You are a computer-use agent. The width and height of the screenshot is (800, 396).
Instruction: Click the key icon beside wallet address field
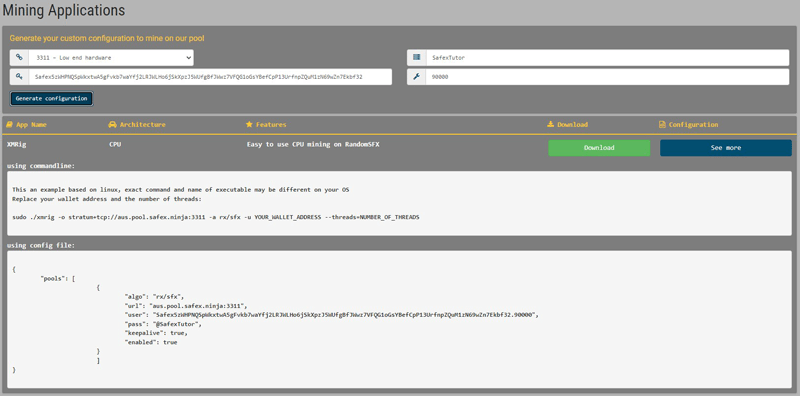(x=19, y=77)
